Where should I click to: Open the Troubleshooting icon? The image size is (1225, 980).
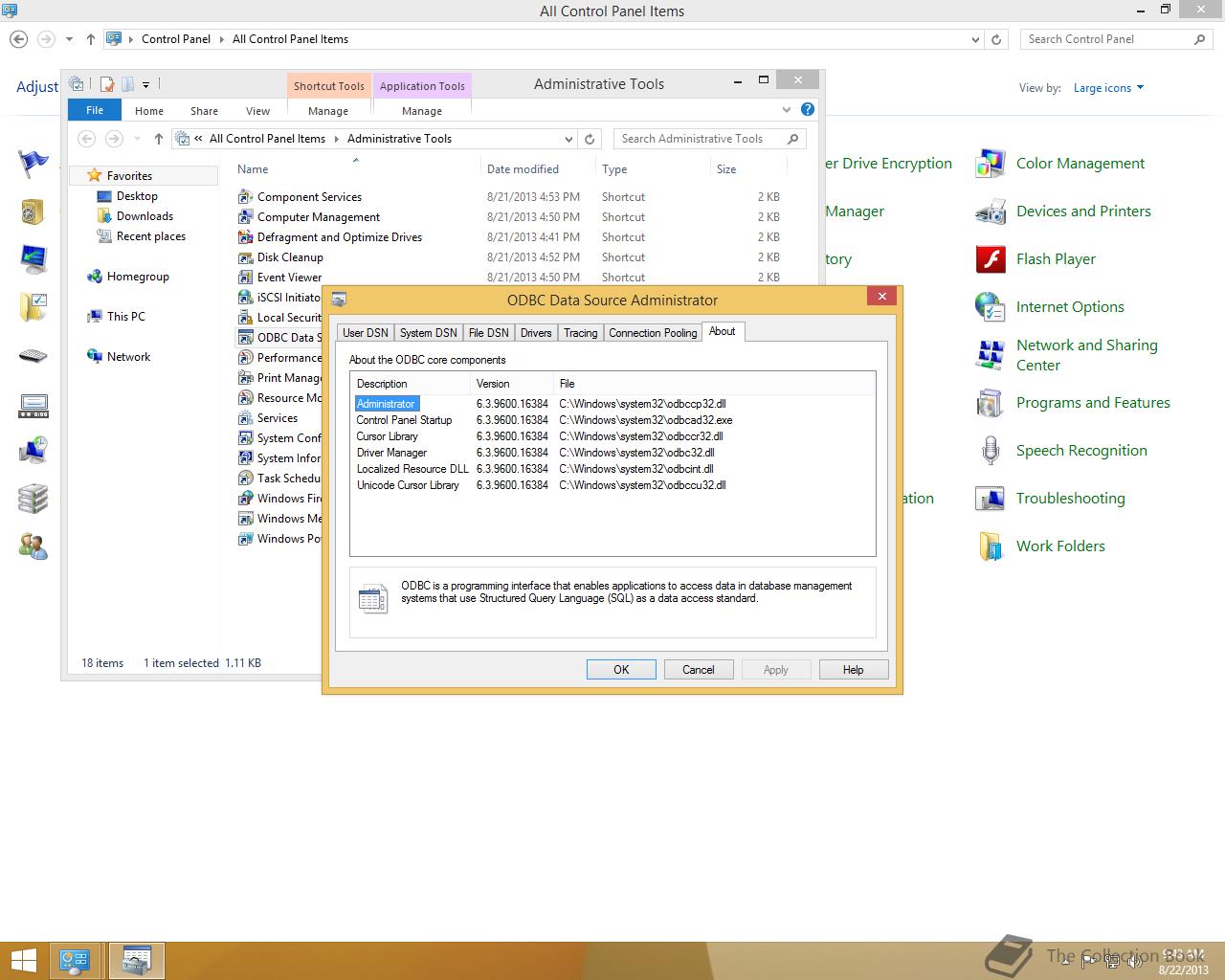[x=991, y=499]
